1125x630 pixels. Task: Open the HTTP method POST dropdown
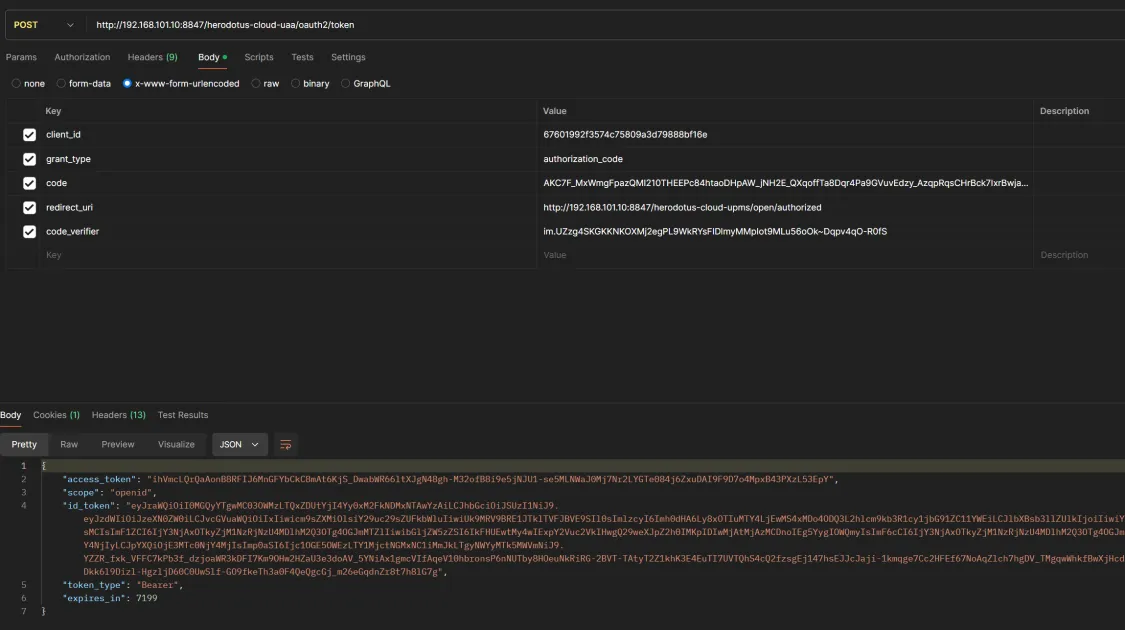(43, 25)
